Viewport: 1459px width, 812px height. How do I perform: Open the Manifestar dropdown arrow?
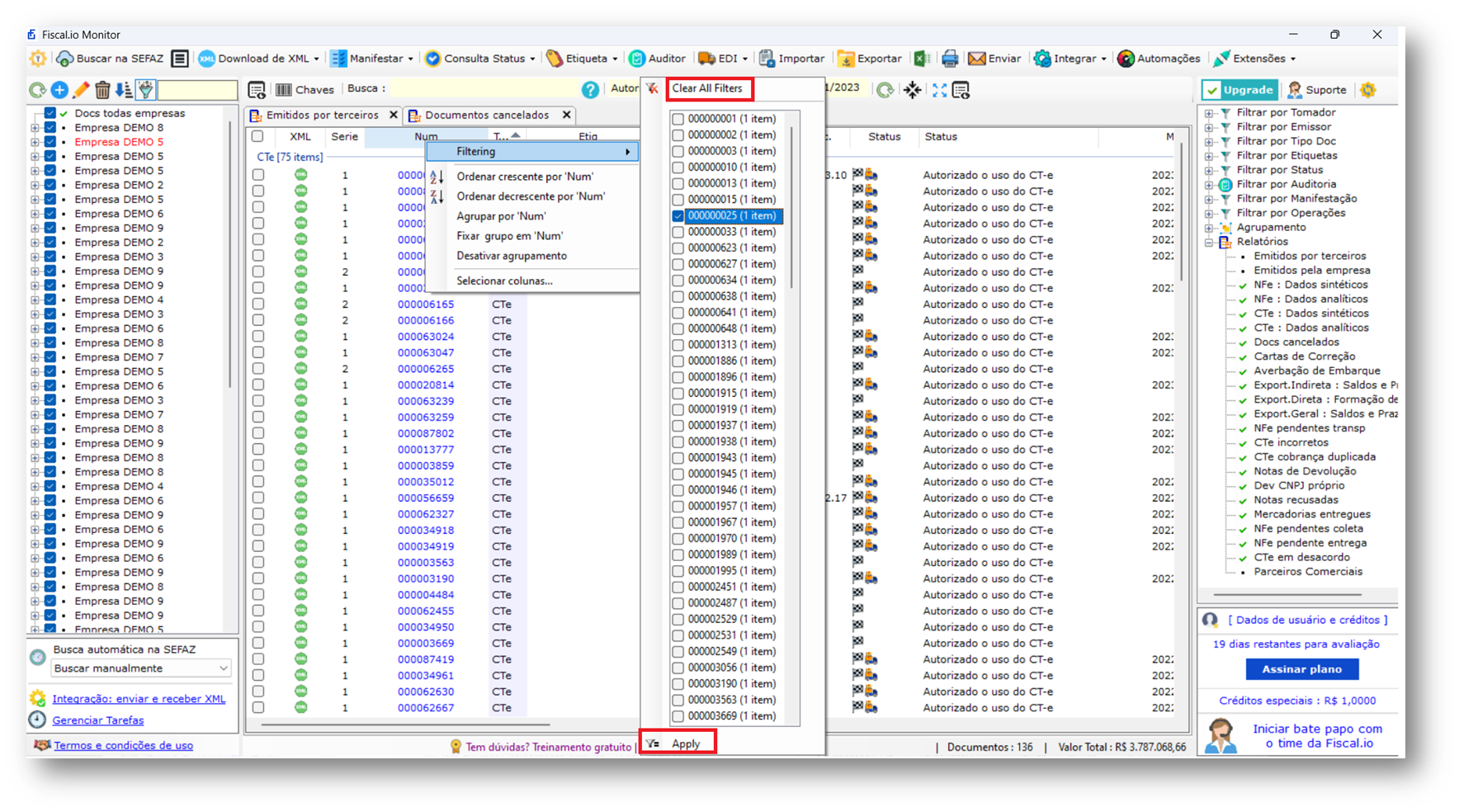410,59
